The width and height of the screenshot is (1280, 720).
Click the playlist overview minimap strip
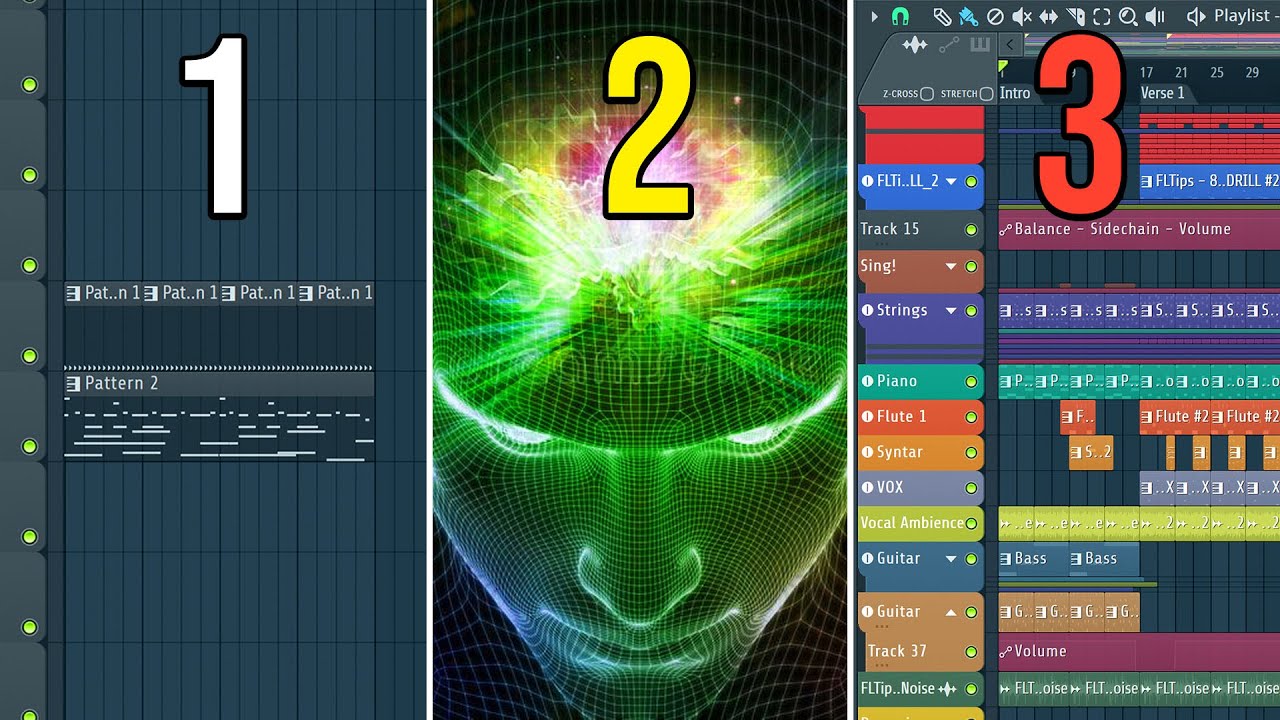click(1150, 44)
